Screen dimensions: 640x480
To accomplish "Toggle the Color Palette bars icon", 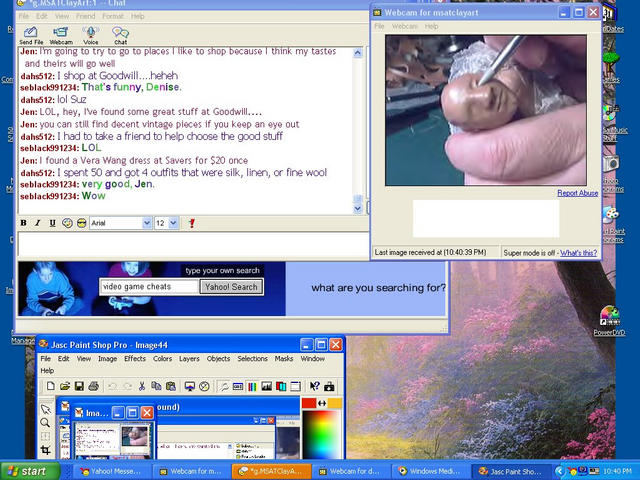I will [252, 386].
